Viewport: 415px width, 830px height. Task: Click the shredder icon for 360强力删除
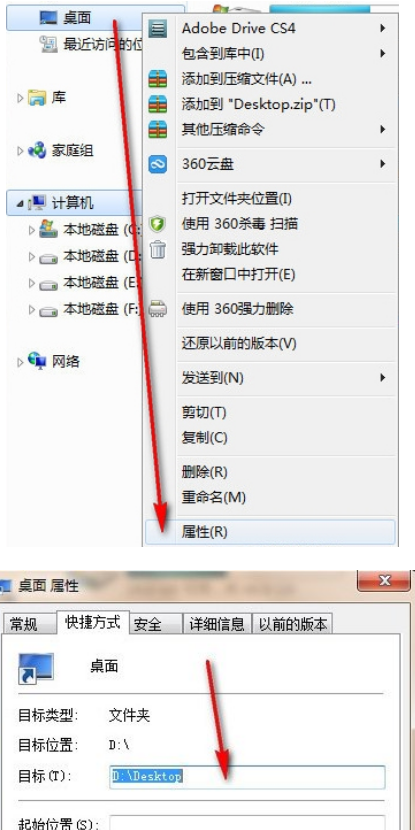click(x=158, y=308)
